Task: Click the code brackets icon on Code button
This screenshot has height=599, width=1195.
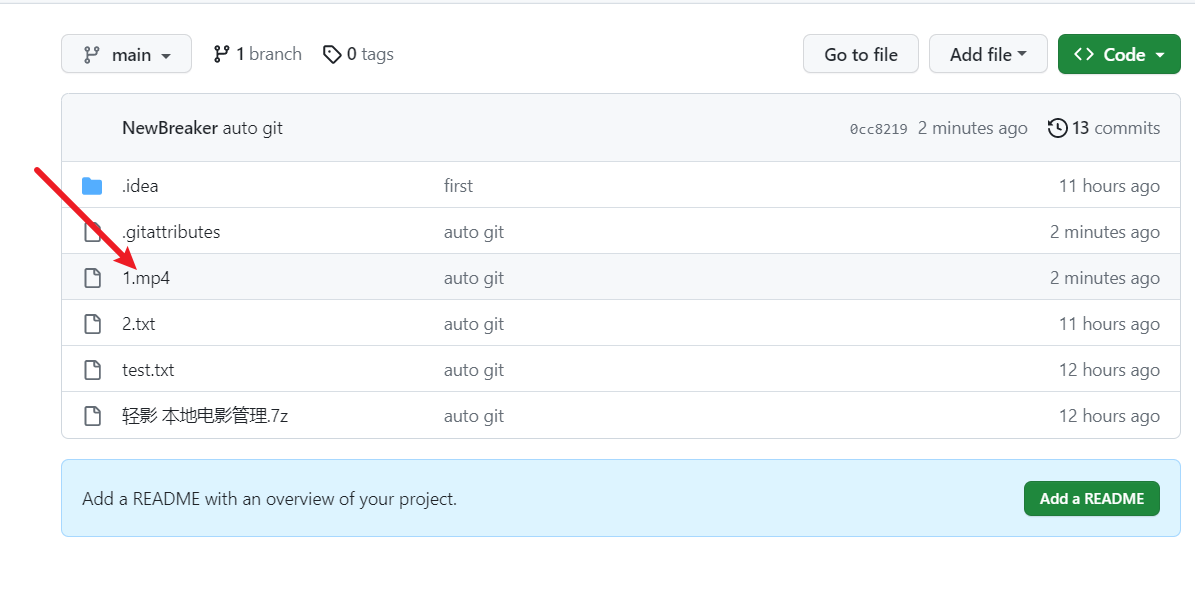Action: (1085, 54)
